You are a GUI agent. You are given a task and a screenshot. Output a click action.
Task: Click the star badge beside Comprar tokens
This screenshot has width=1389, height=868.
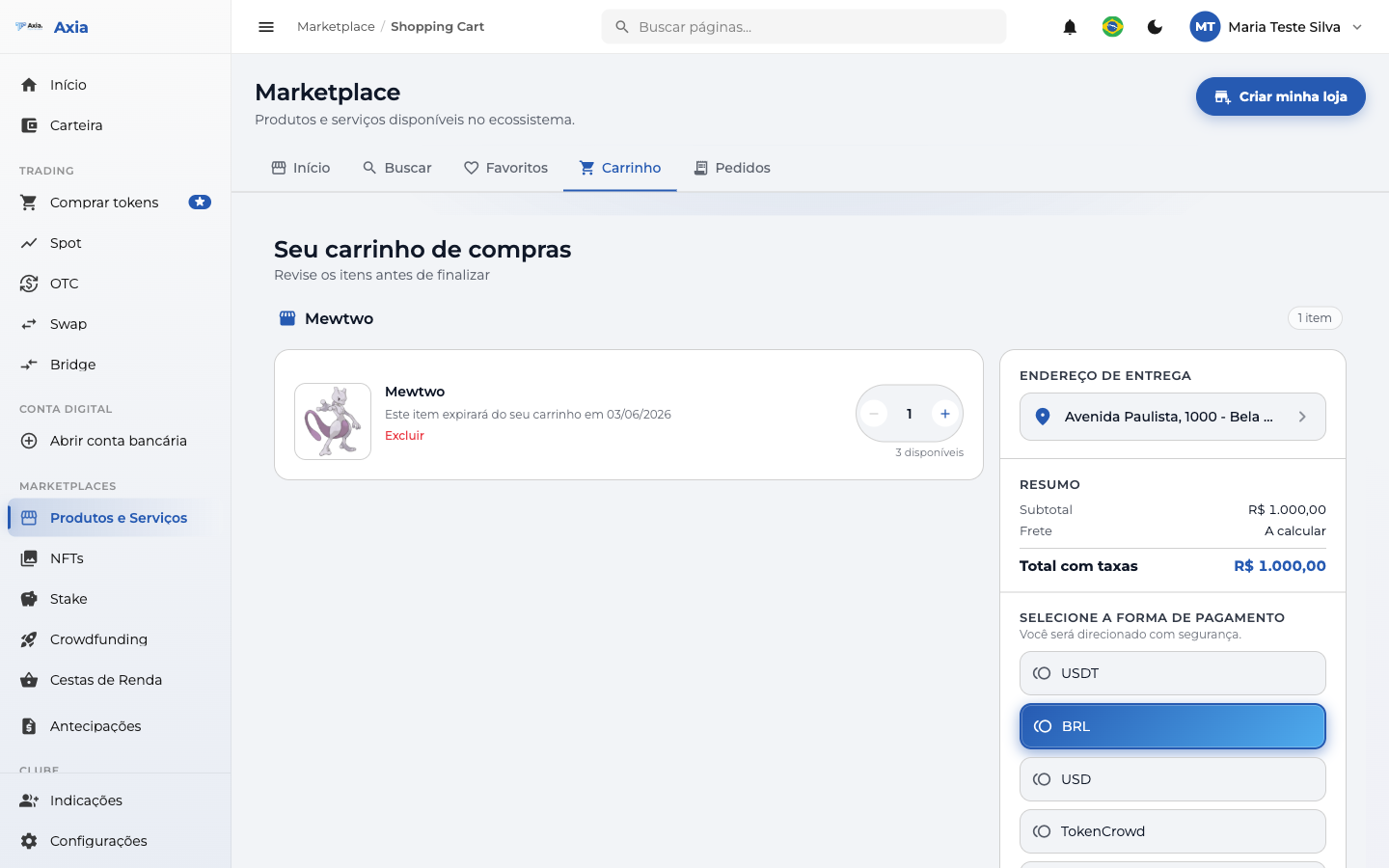(200, 203)
